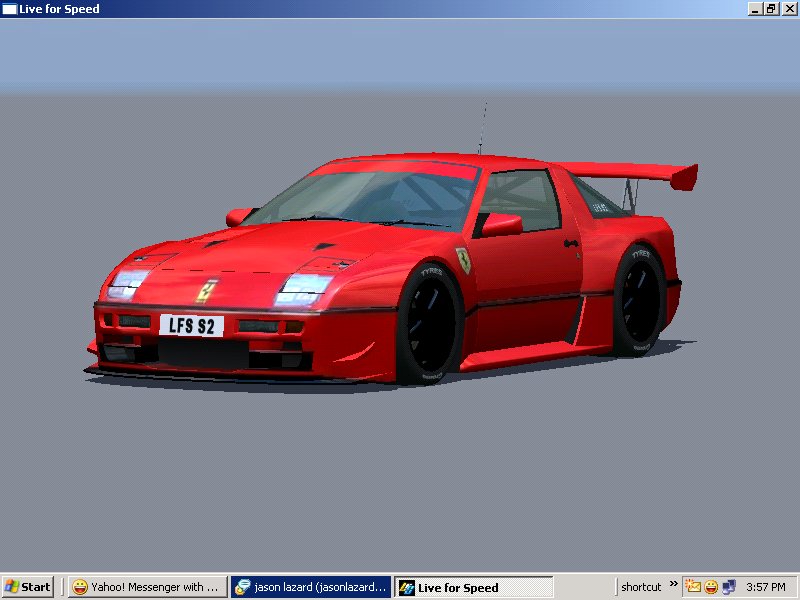This screenshot has width=800, height=600.
Task: Open Live for Speed title bar system icon
Action: [9, 9]
